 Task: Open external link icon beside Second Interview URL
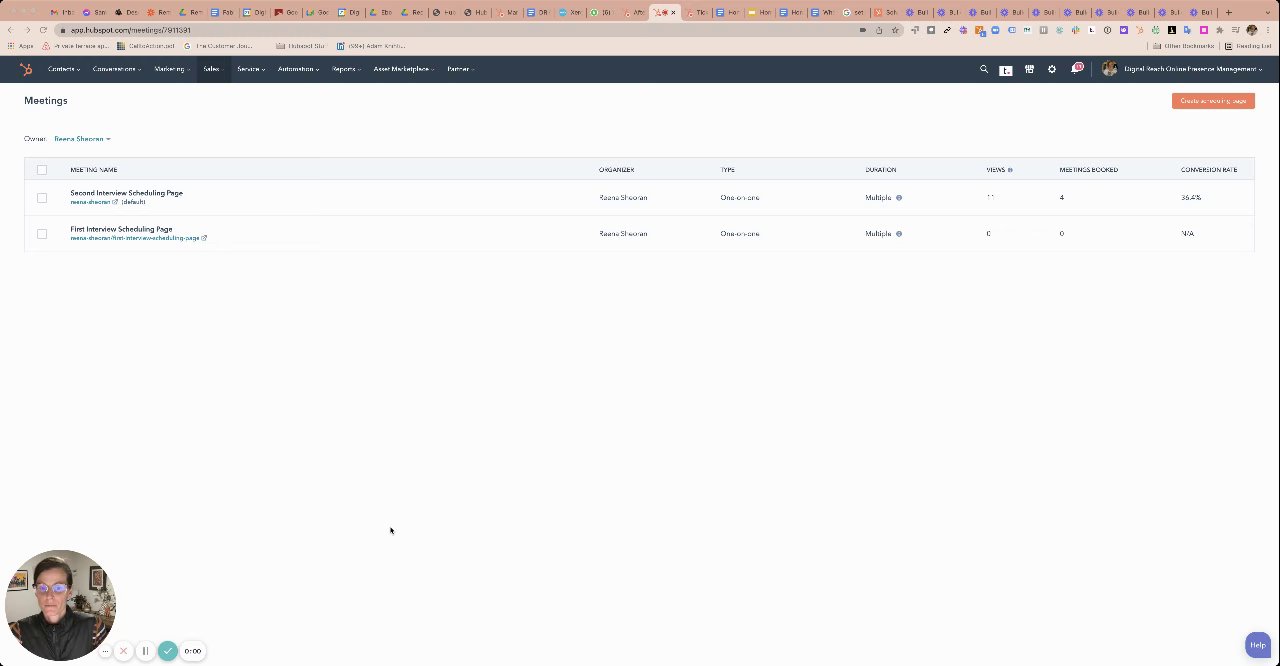click(115, 202)
